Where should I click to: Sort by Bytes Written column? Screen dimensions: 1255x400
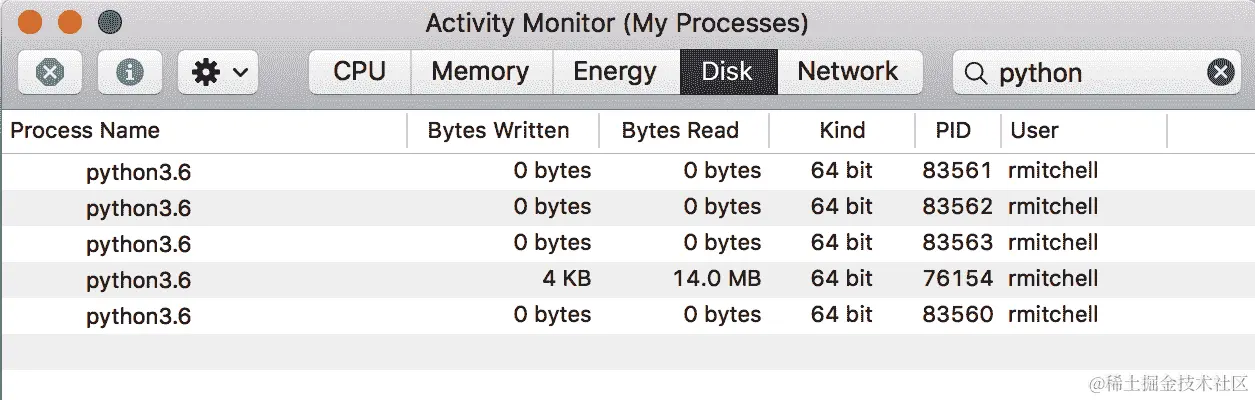pos(498,131)
